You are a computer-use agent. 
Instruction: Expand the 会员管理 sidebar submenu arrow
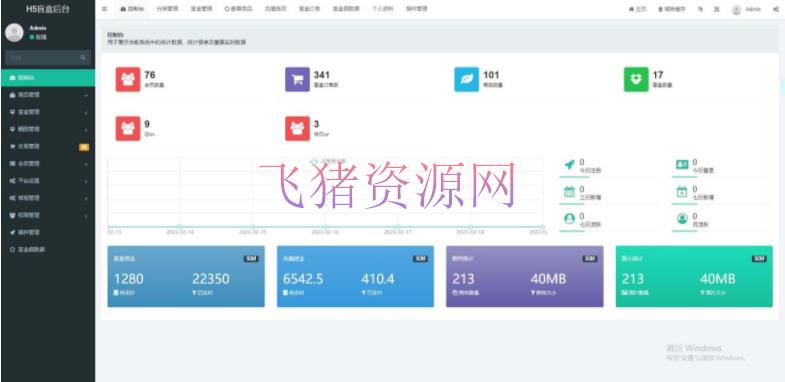coord(86,164)
